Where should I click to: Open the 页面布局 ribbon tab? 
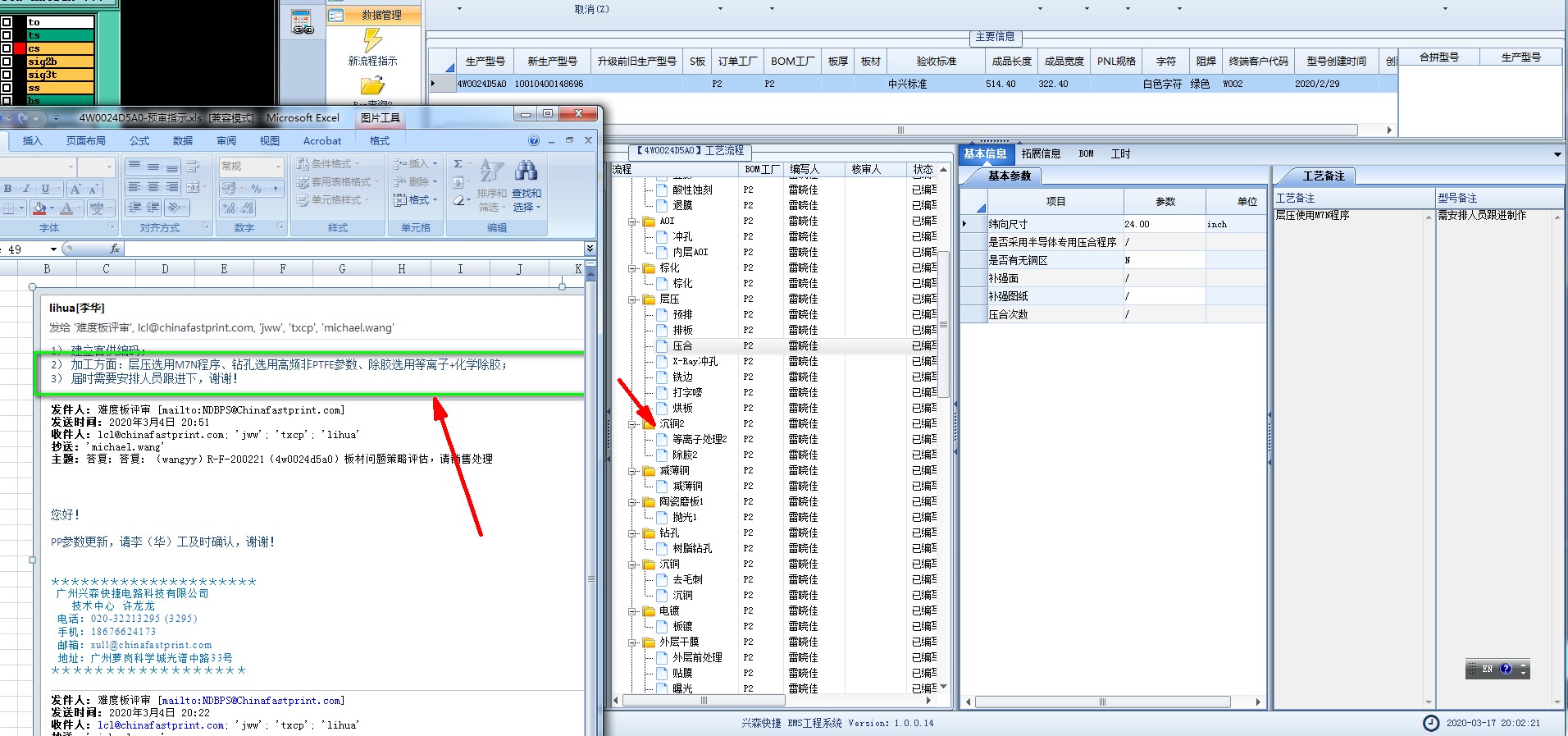tap(86, 141)
